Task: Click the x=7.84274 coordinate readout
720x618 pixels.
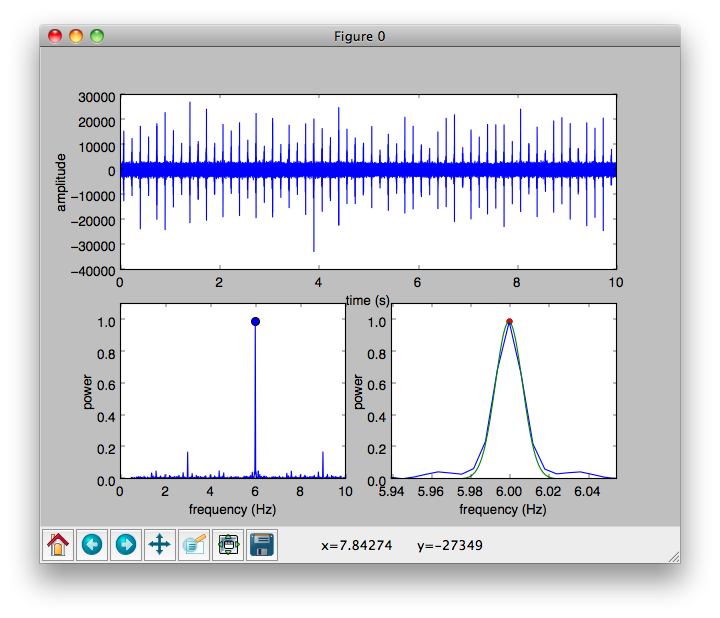Action: pyautogui.click(x=356, y=545)
